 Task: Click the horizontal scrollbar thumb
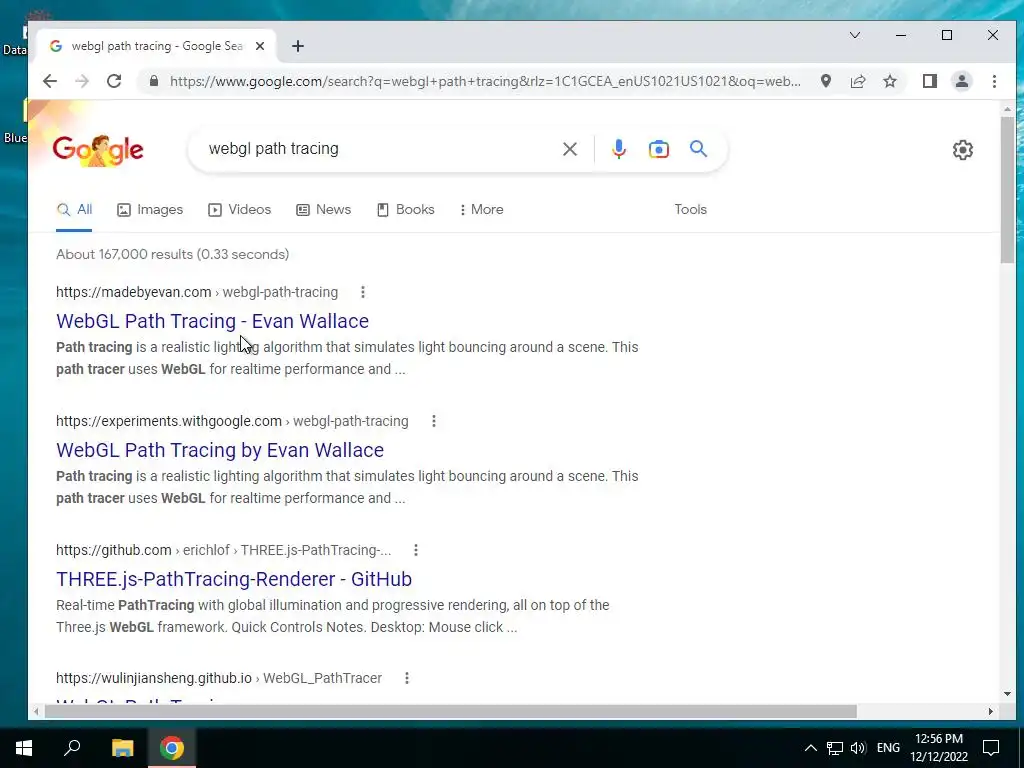[450, 711]
